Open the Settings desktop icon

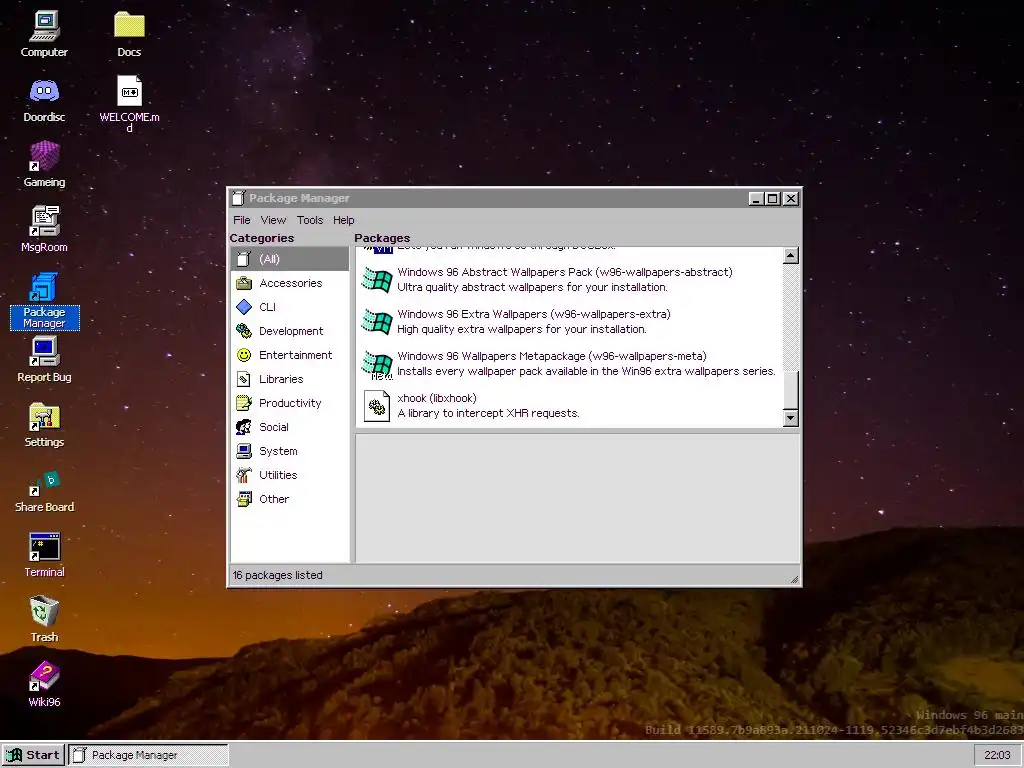[44, 424]
